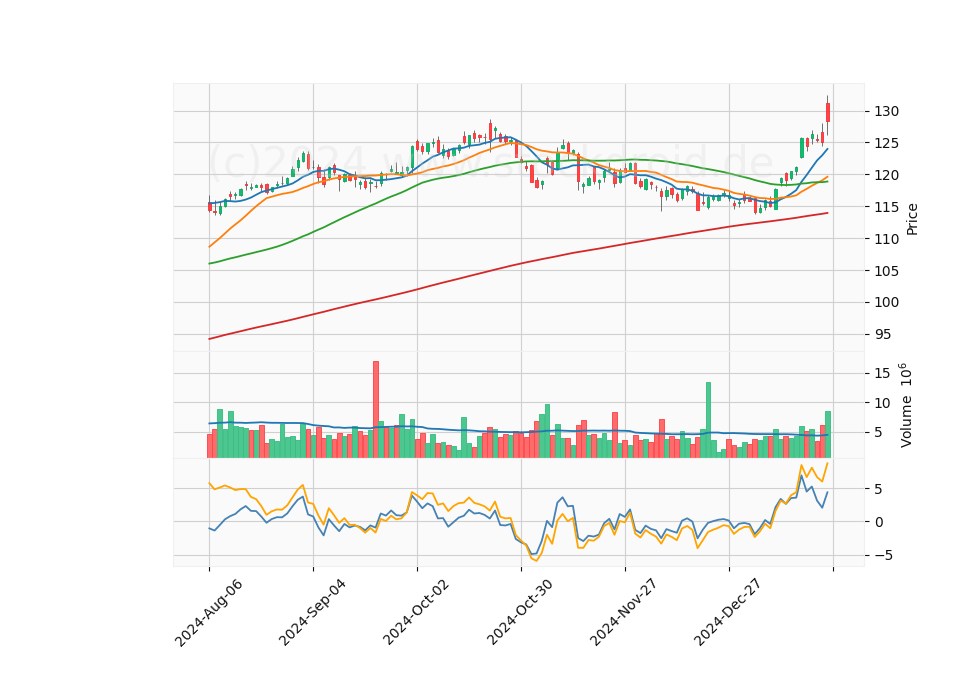Click the 15 volume axis value

pyautogui.click(x=882, y=373)
